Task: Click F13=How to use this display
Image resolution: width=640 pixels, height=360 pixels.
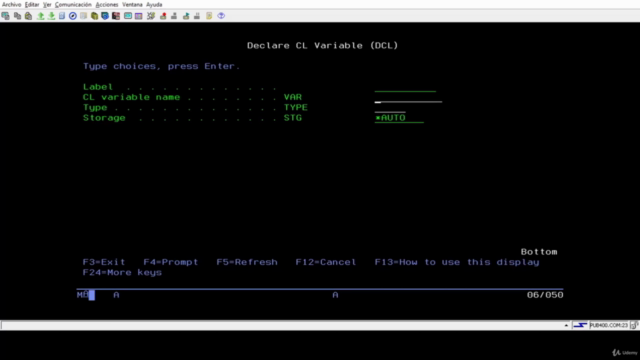Action: [x=457, y=262]
